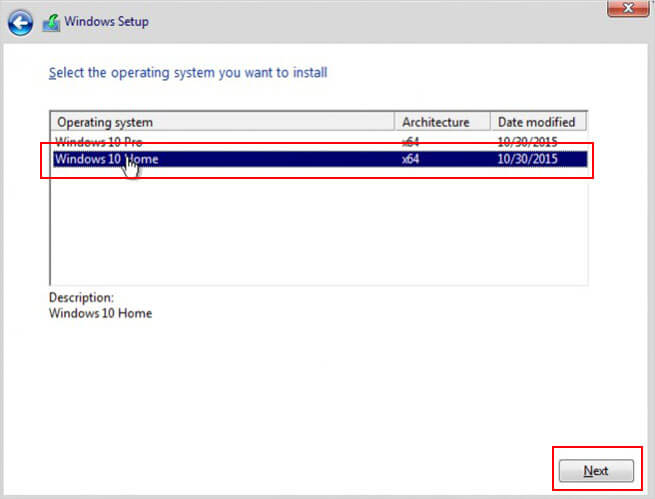Sort by Date modified column header
Viewport: 655px width, 499px height.
538,122
